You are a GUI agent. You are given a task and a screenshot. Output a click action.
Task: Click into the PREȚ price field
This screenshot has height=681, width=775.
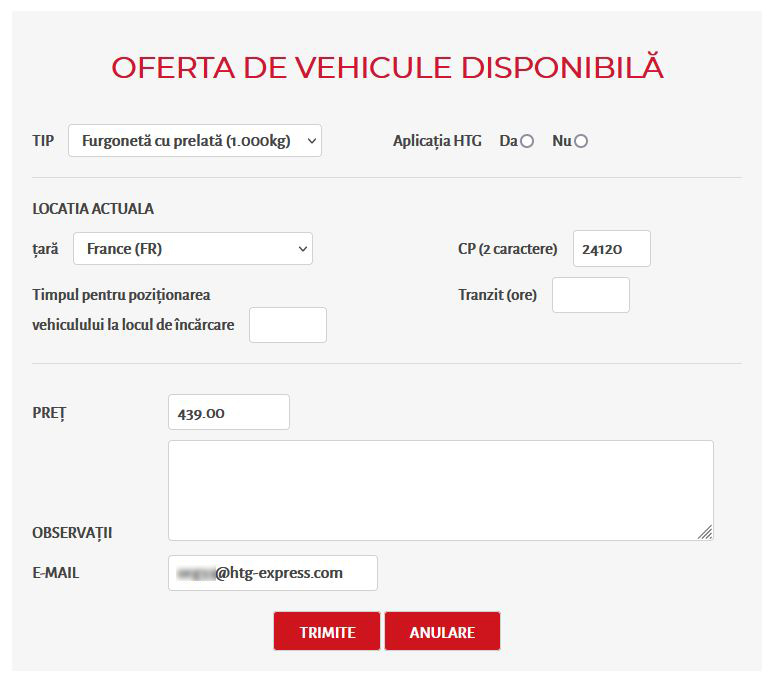point(228,412)
